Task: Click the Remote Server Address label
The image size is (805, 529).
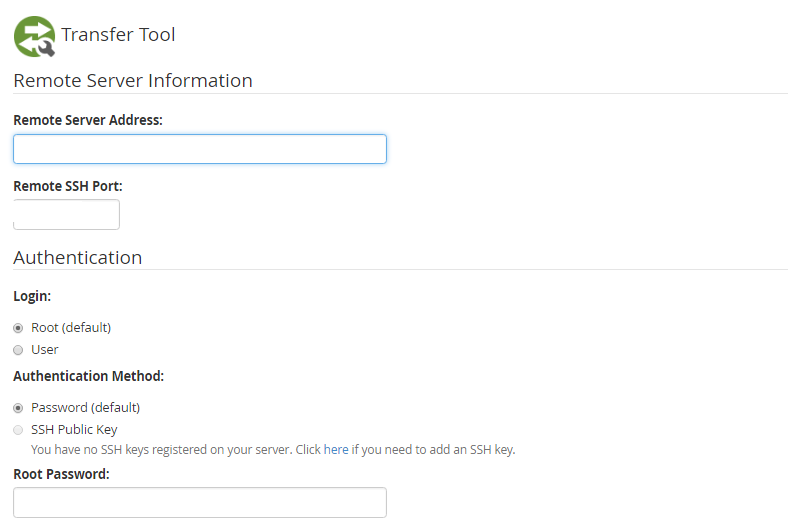Action: (x=88, y=120)
